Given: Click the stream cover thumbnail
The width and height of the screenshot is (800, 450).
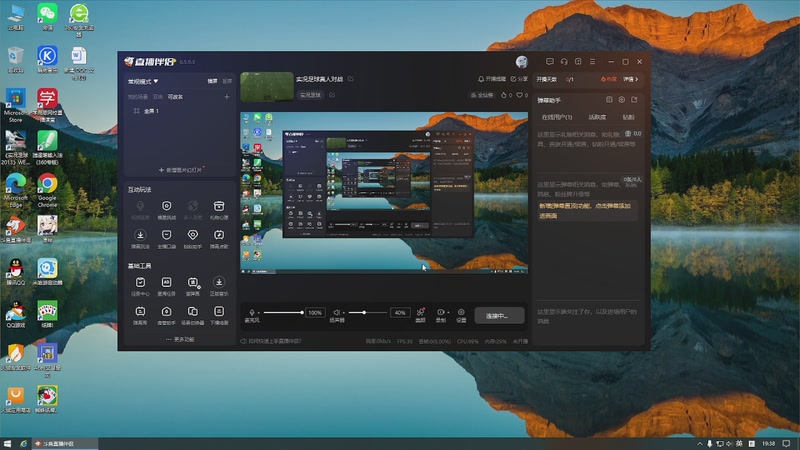Looking at the screenshot, I should pos(267,87).
